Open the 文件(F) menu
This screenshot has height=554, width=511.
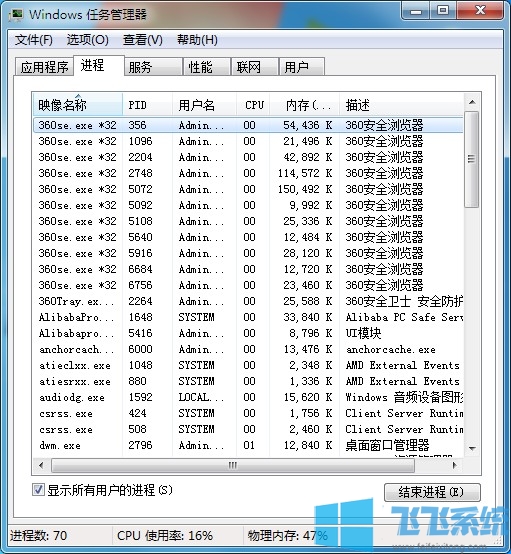34,40
